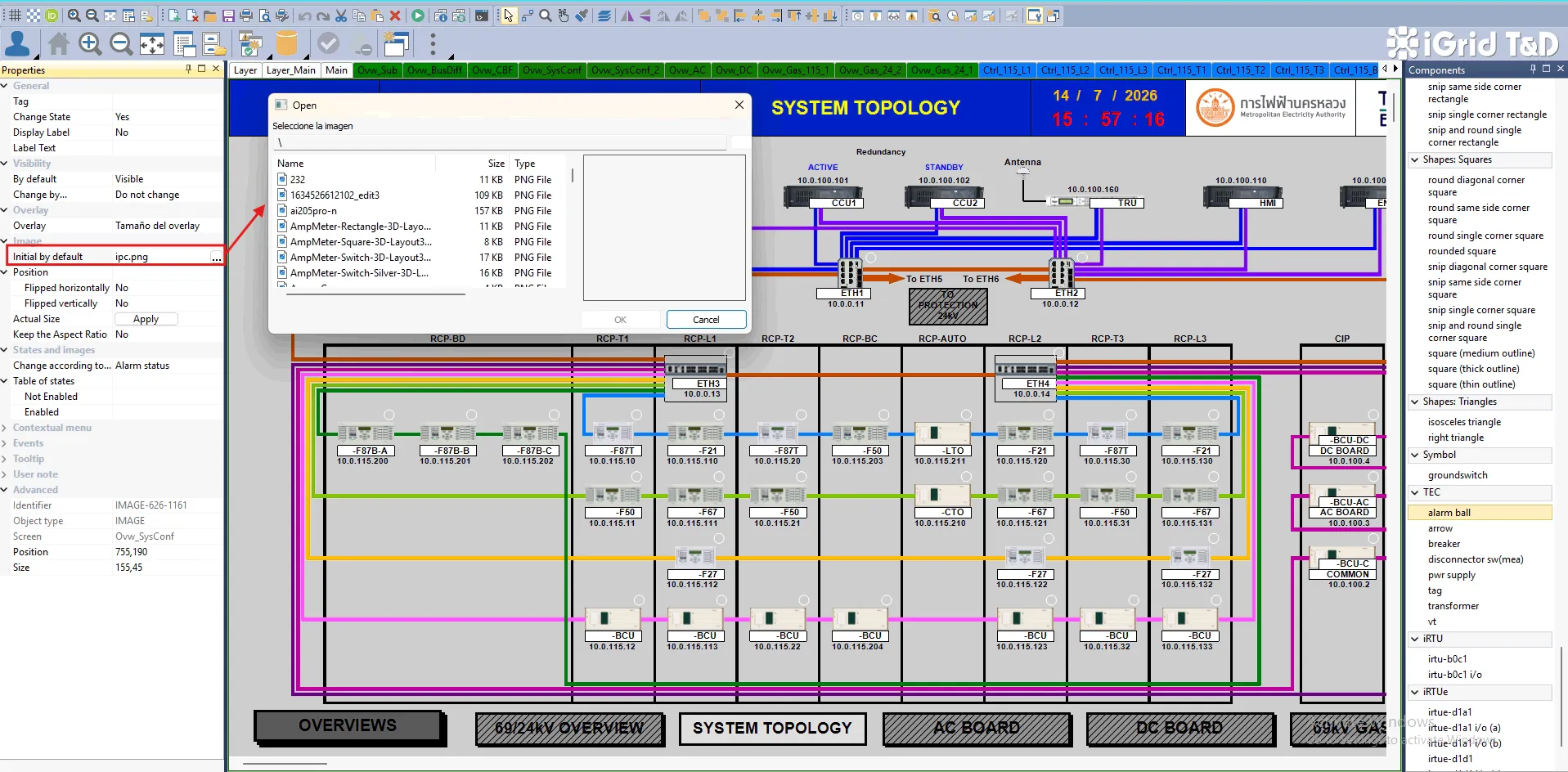Viewport: 1568px width, 772px height.
Task: Toggle the checkerboard transparency background icon
Action: point(34,16)
